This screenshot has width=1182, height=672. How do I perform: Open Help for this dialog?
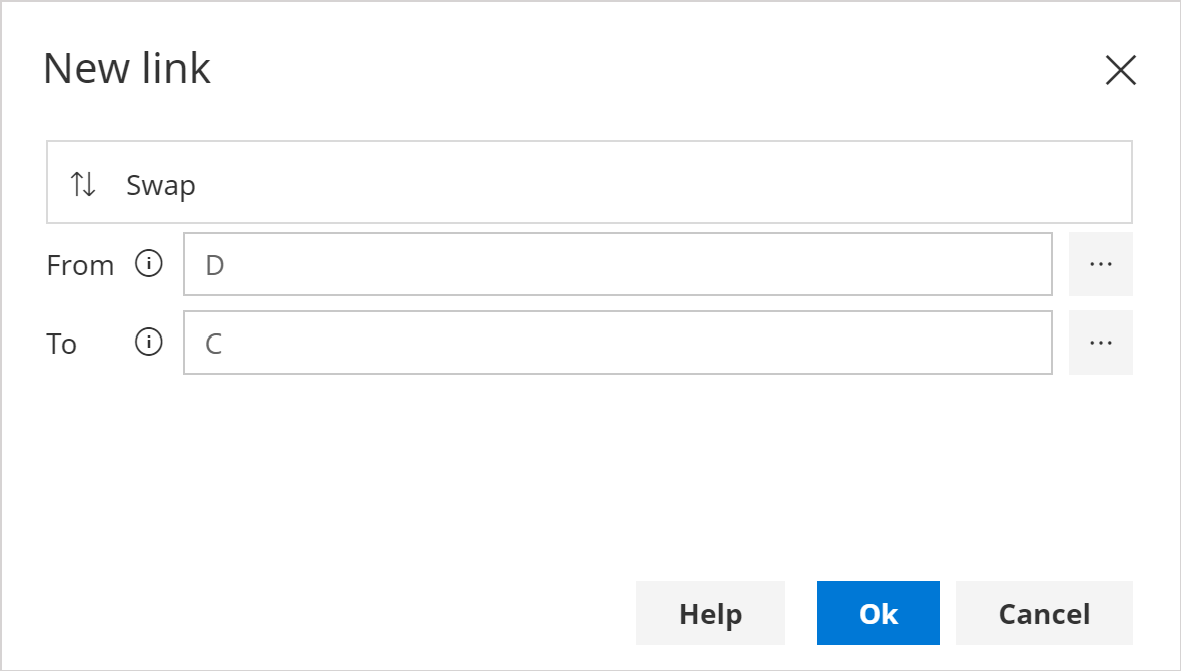710,613
